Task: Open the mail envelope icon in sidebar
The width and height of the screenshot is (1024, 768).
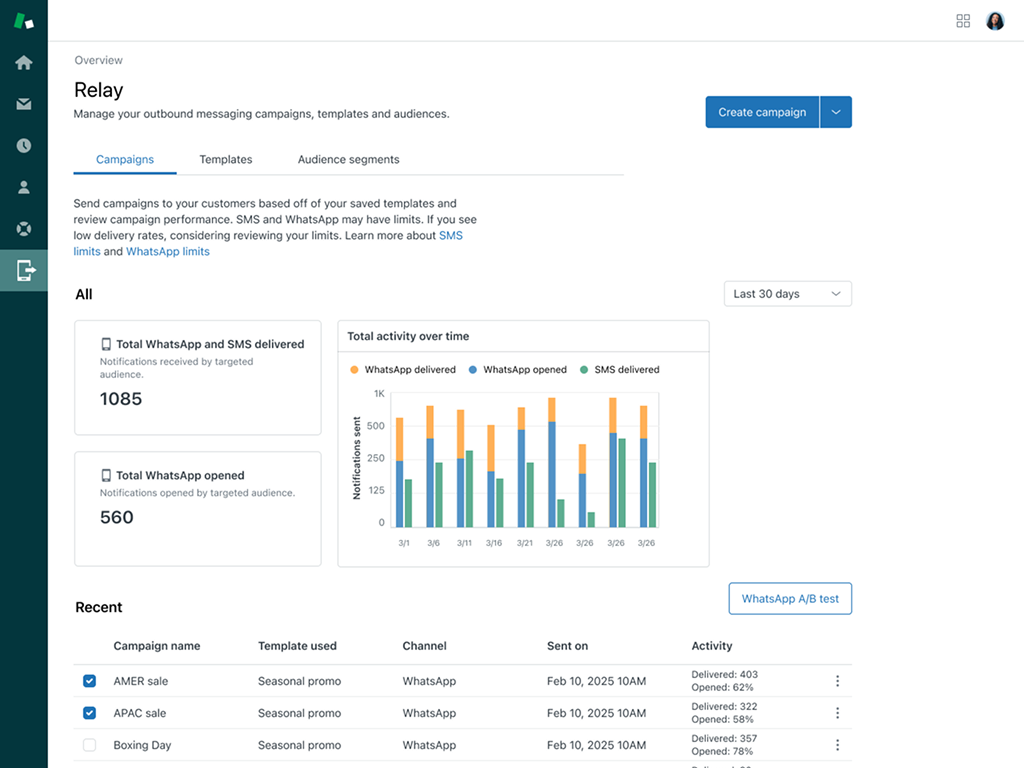Action: coord(24,104)
